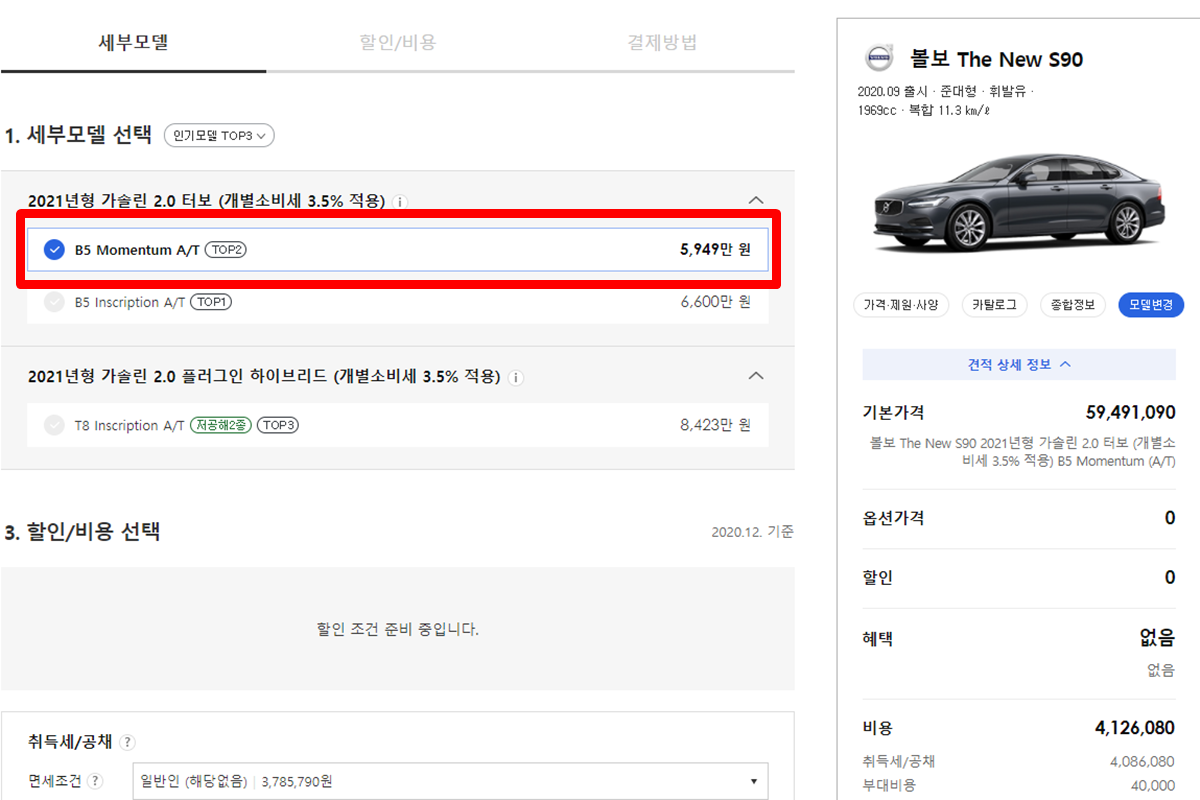
Task: Click 가격·제원·사양 button
Action: (x=900, y=305)
